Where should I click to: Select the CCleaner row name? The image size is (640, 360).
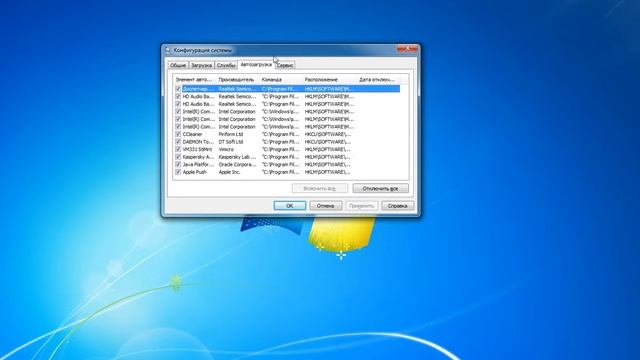tap(192, 134)
